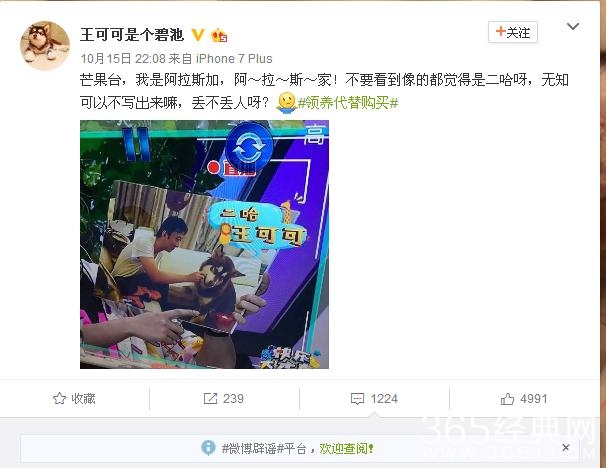Click the sad emoji in the post text
606x468 pixels.
[286, 102]
